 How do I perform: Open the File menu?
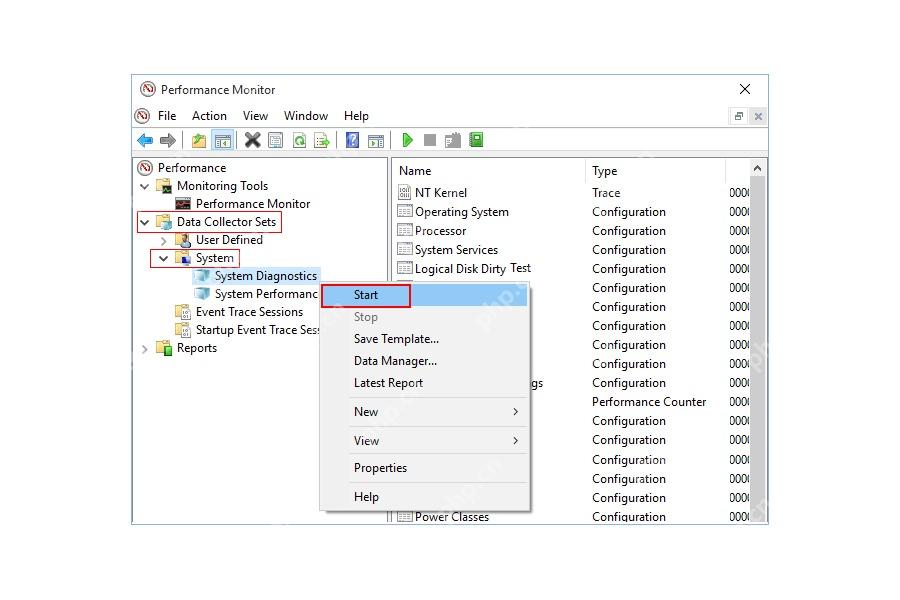(167, 115)
